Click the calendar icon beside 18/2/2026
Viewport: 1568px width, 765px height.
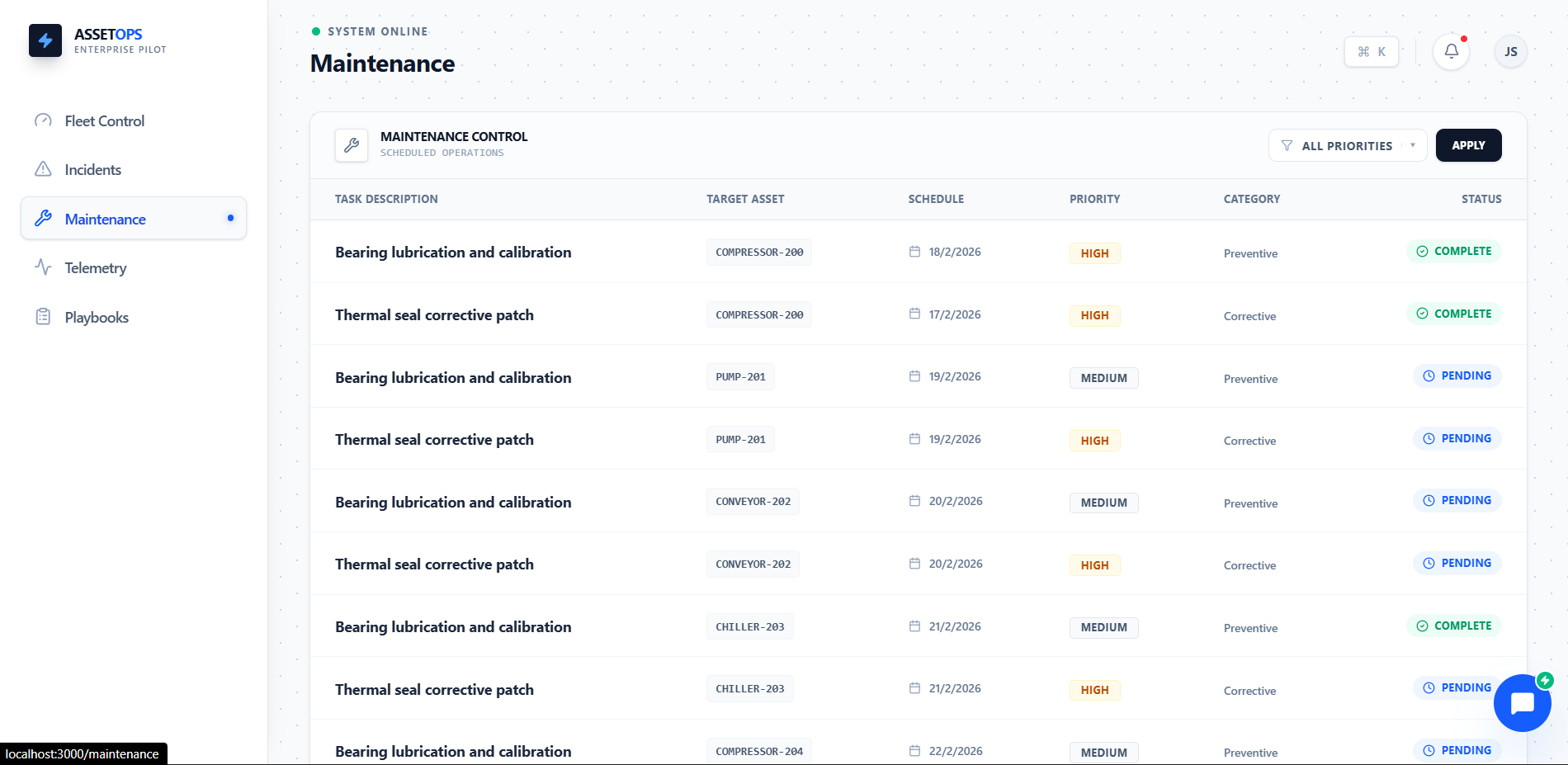[914, 252]
